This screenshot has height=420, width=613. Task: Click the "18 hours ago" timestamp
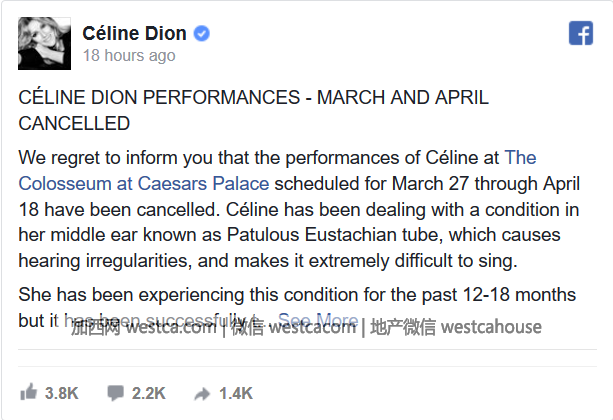pyautogui.click(x=128, y=56)
